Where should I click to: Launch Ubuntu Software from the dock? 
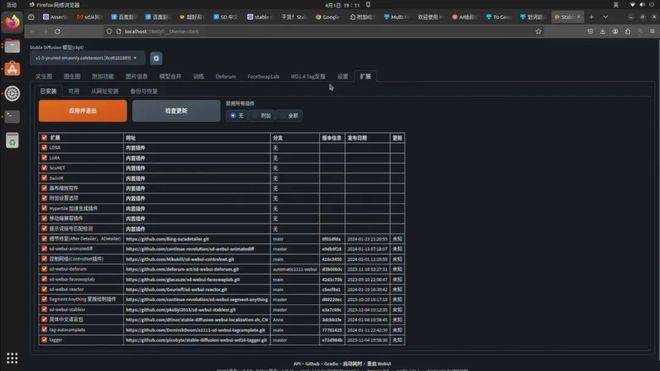12,69
